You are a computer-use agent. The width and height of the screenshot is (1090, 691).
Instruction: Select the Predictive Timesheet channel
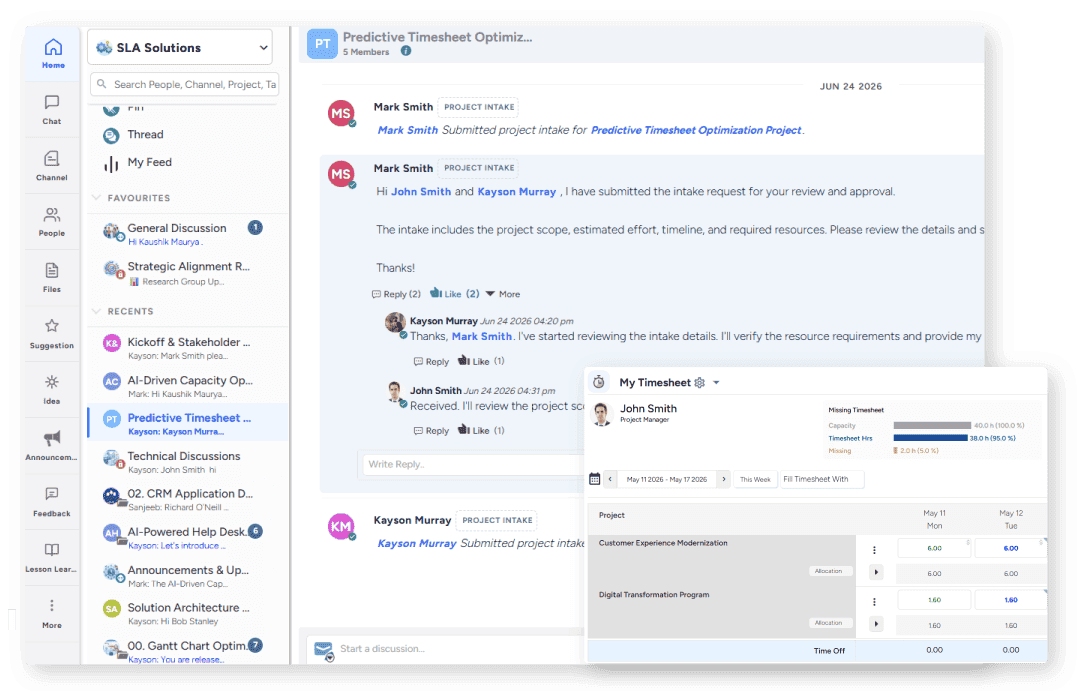[188, 423]
